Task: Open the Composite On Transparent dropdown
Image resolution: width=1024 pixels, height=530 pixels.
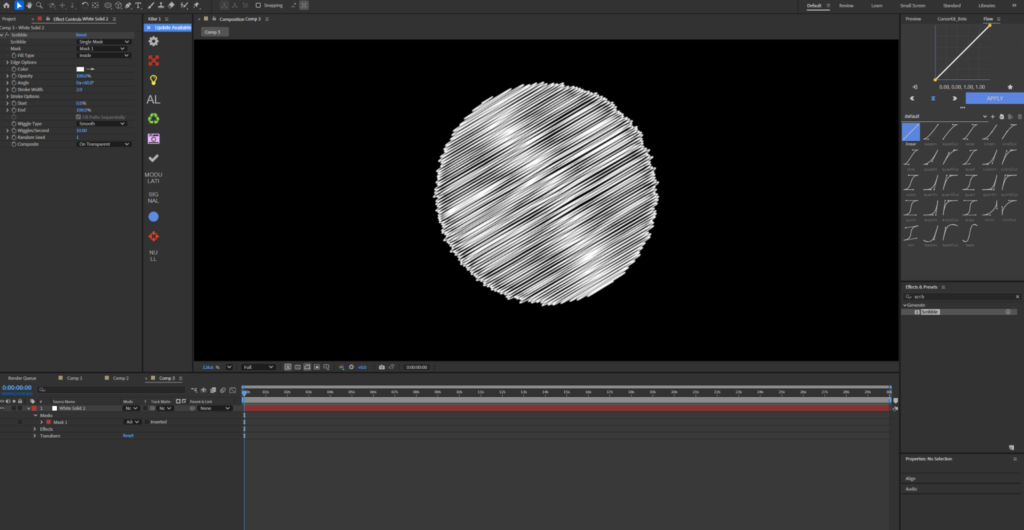Action: 104,144
